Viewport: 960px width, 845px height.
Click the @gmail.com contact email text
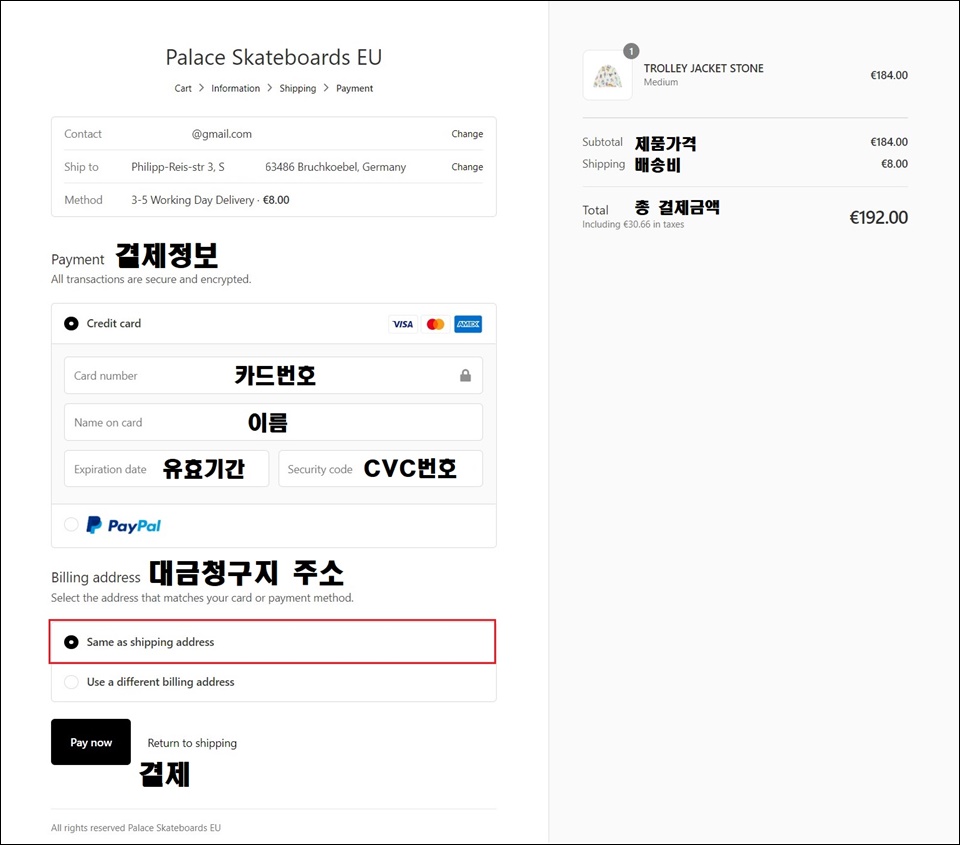coord(222,133)
